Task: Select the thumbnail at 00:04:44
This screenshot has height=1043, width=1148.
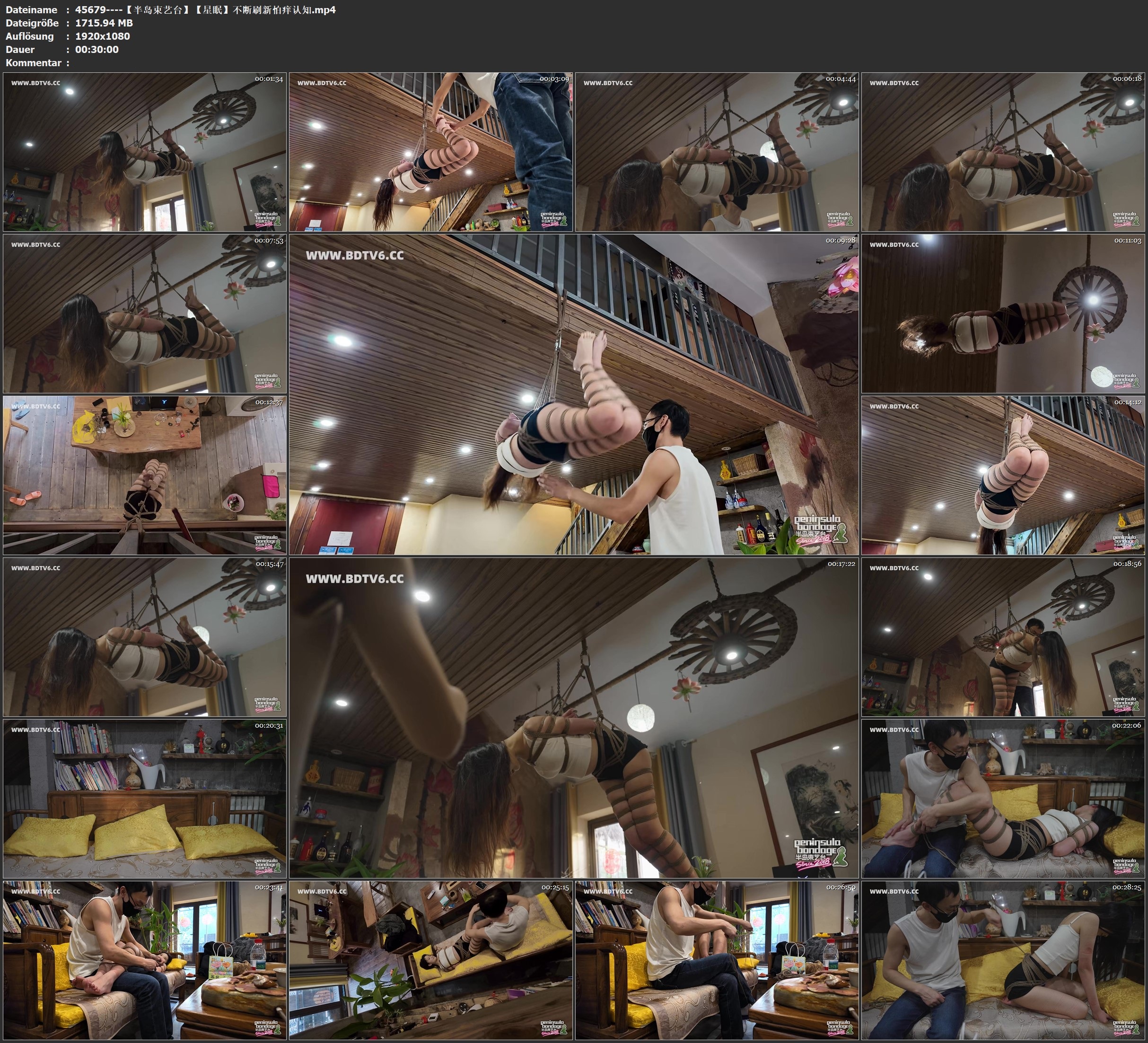Action: [717, 152]
